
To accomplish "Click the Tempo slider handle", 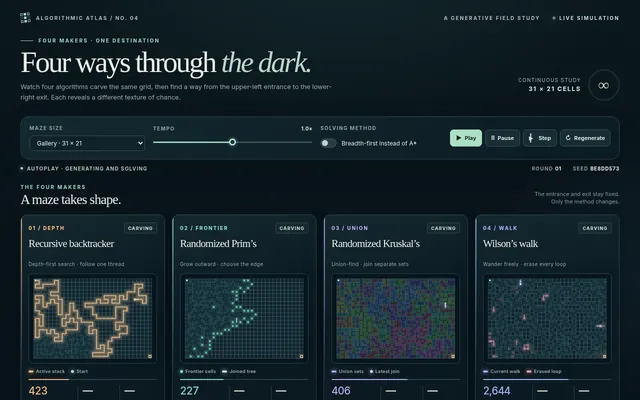I will (x=232, y=142).
